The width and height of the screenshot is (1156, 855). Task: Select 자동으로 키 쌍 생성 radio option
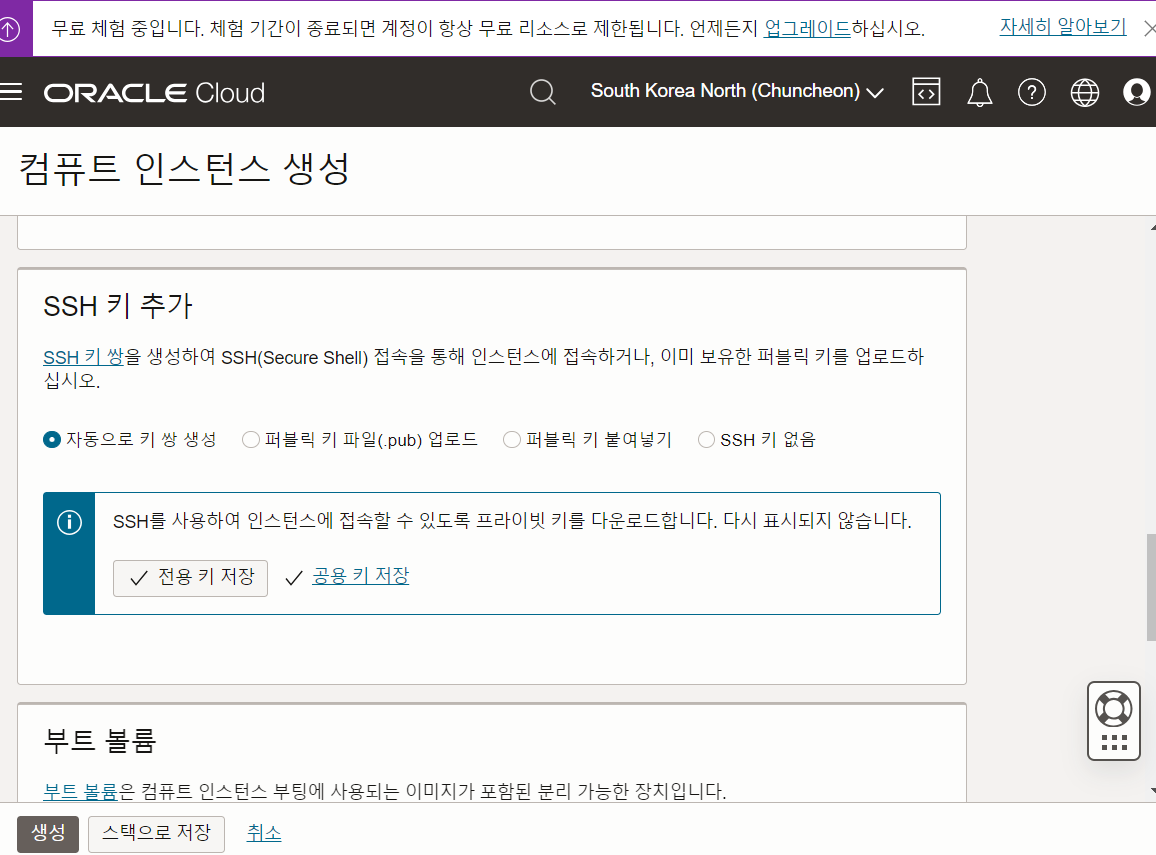tap(53, 439)
